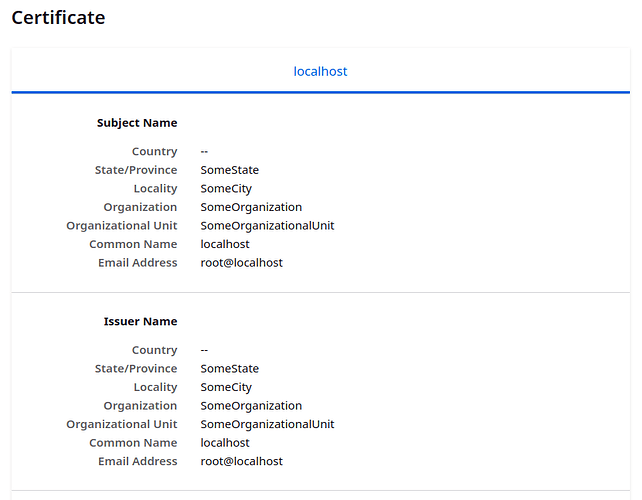
Task: Click Email Address label under Issuer Name
Action: [x=138, y=461]
